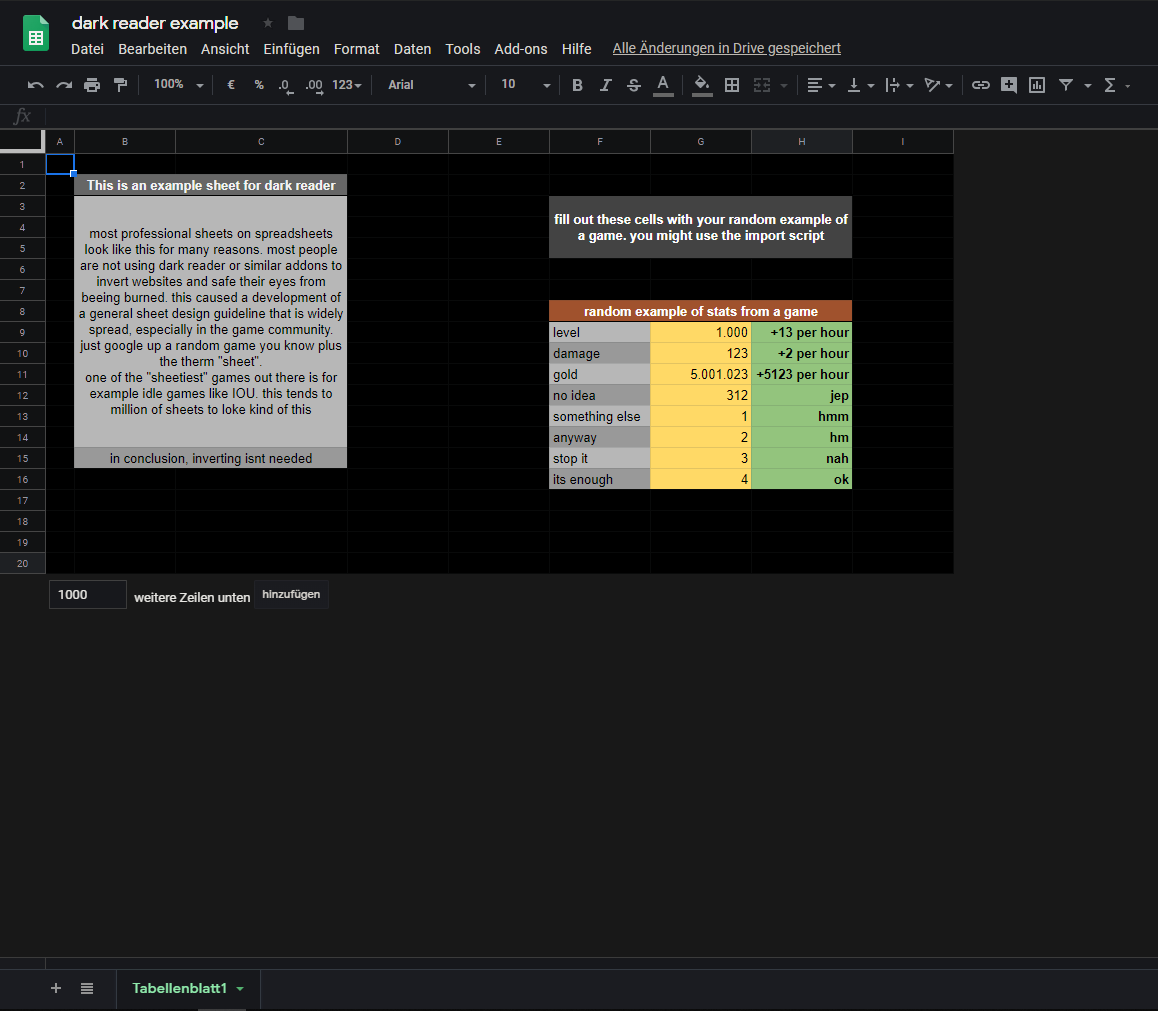Click the Alle Änderungen in Drive gespeichert link
Viewport: 1158px width, 1011px height.
click(726, 47)
